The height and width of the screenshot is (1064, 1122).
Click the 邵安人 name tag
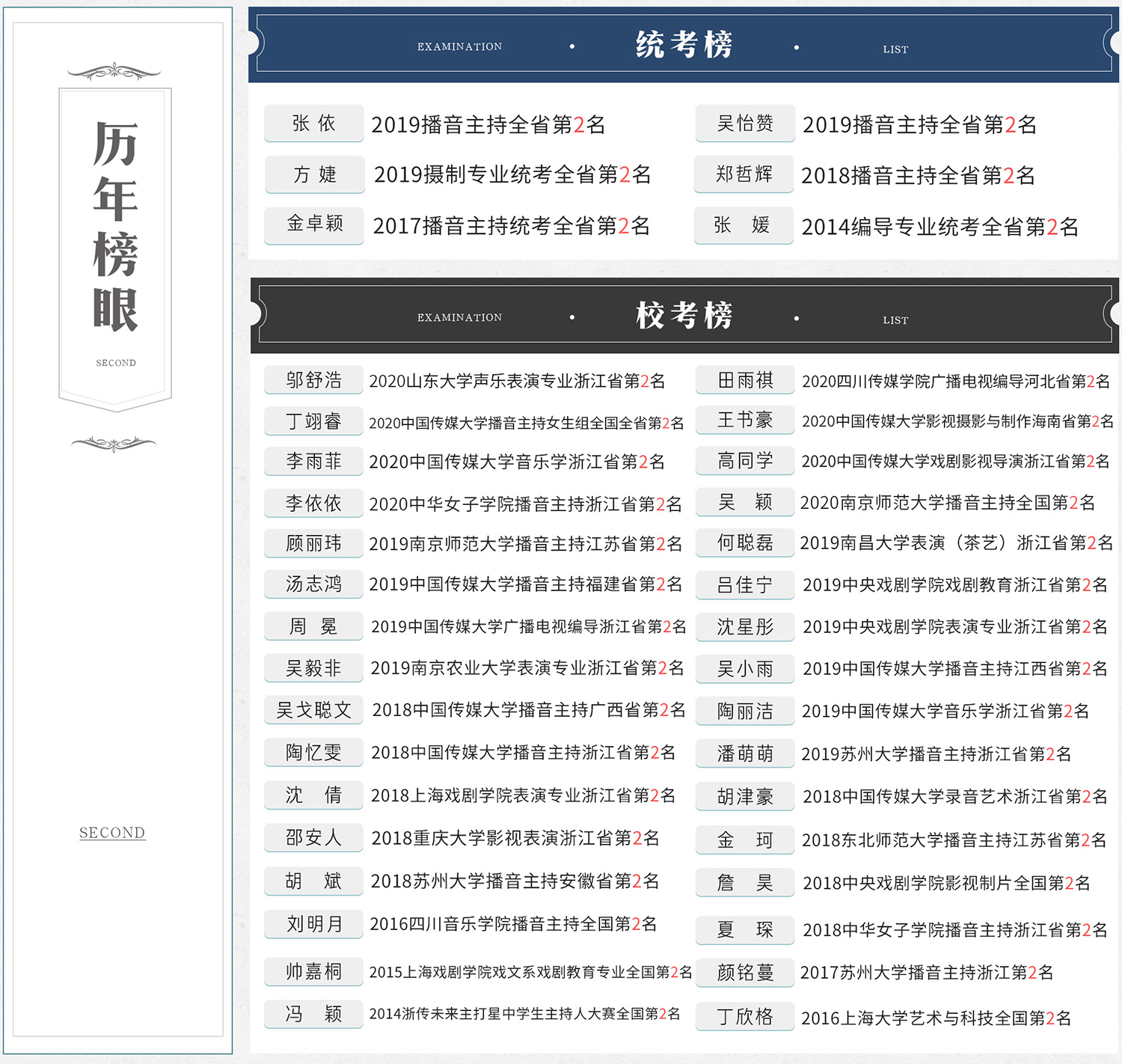click(314, 838)
